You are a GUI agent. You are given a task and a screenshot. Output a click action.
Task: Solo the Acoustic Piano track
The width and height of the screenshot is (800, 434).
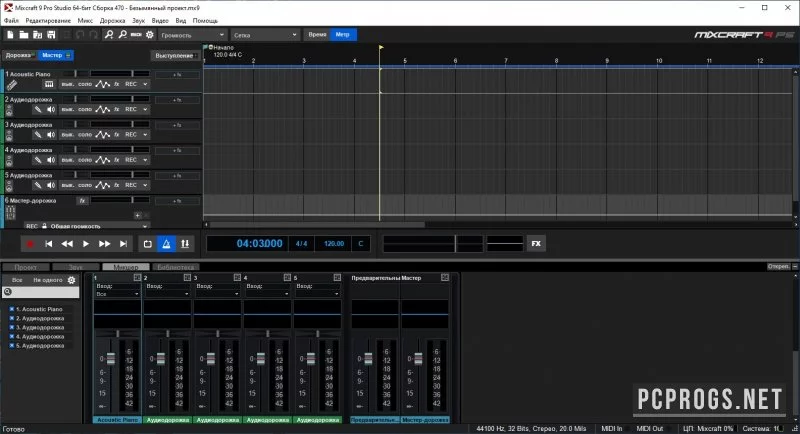(x=85, y=84)
